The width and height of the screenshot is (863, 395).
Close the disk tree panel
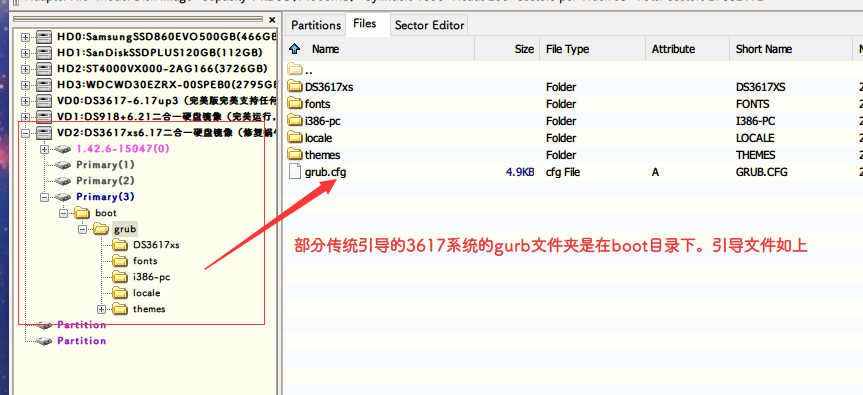tap(272, 20)
